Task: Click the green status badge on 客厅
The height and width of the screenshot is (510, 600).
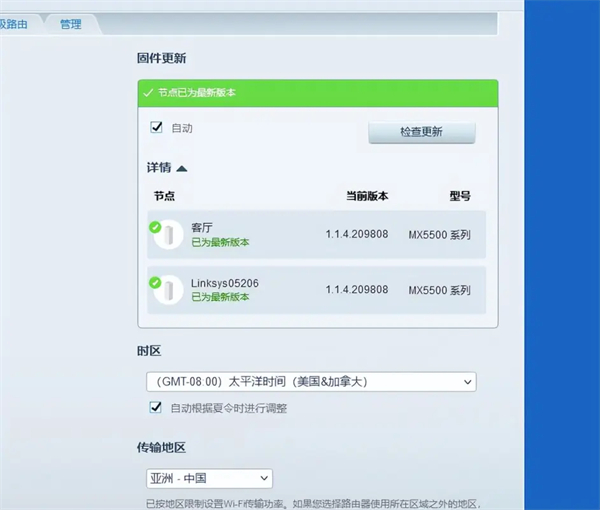Action: click(x=155, y=227)
